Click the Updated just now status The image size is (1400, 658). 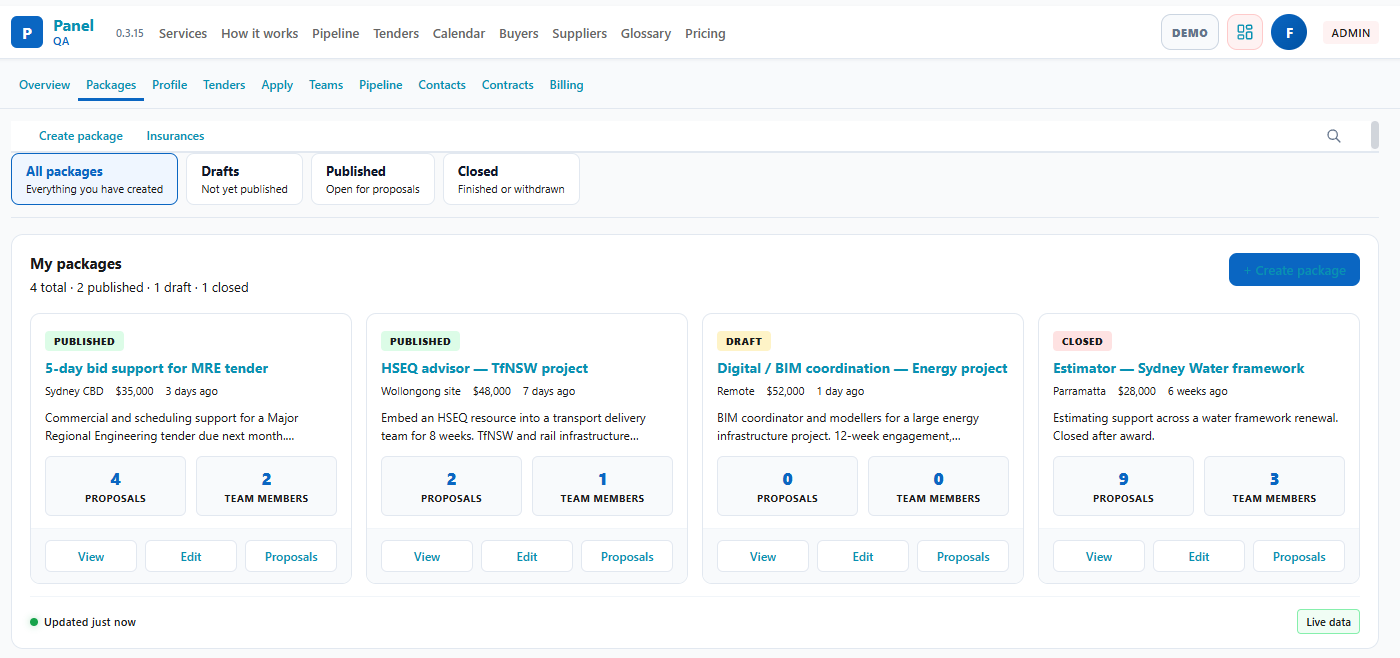[x=83, y=622]
